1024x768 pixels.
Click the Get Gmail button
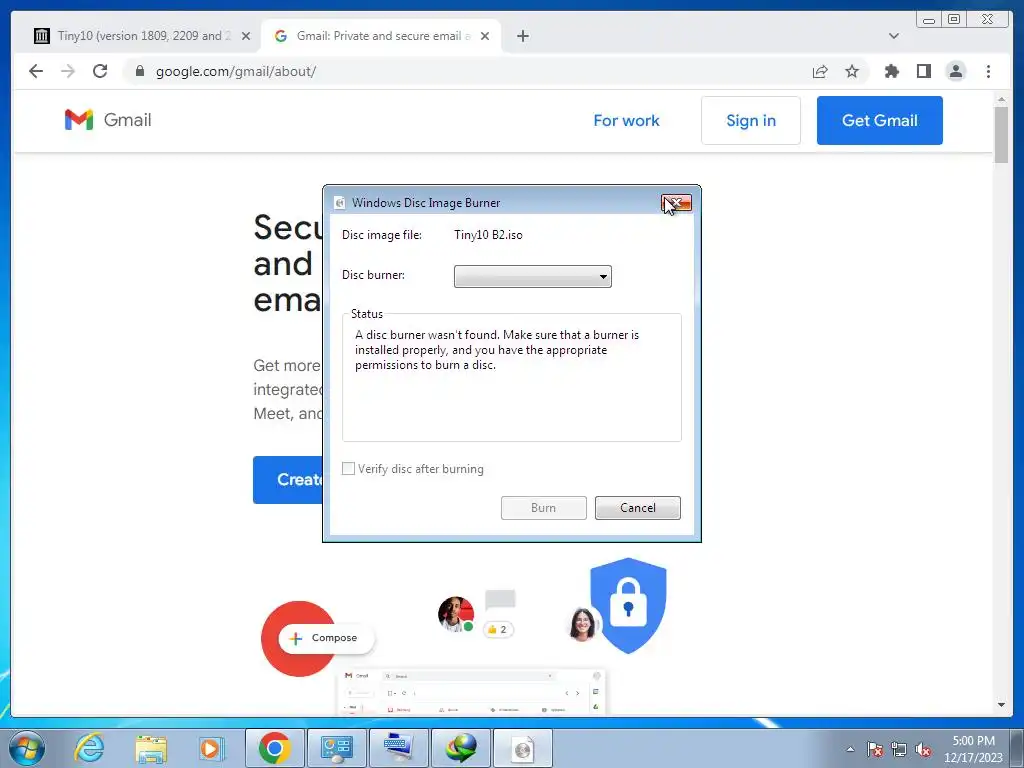[880, 121]
